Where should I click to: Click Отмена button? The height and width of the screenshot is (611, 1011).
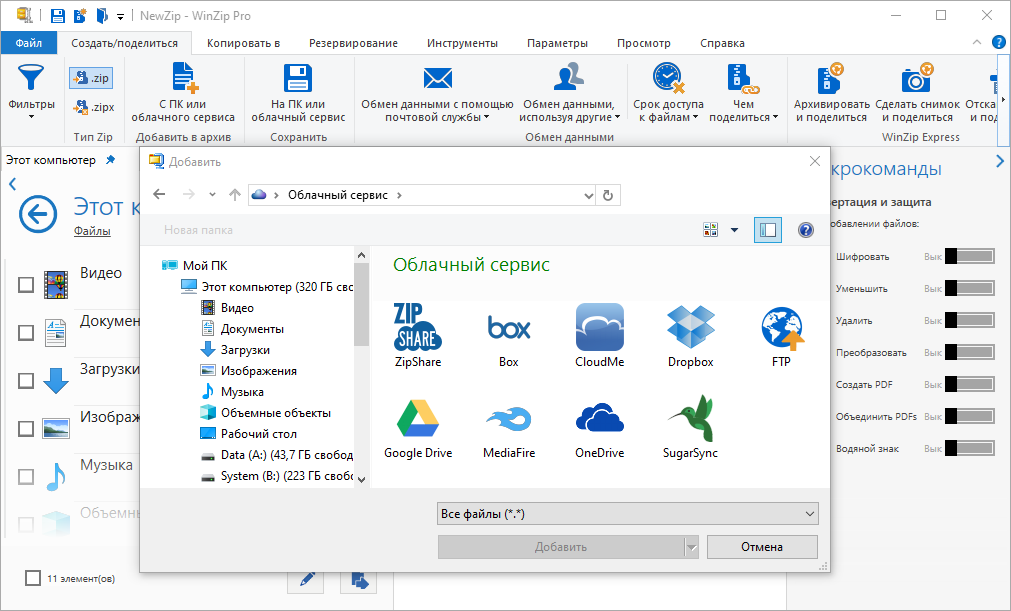[x=762, y=547]
